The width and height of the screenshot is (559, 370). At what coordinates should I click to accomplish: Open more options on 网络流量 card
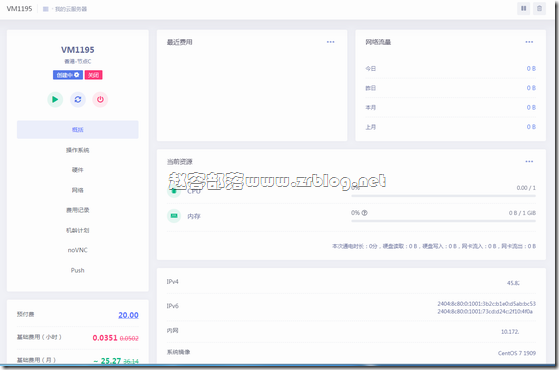coord(529,42)
